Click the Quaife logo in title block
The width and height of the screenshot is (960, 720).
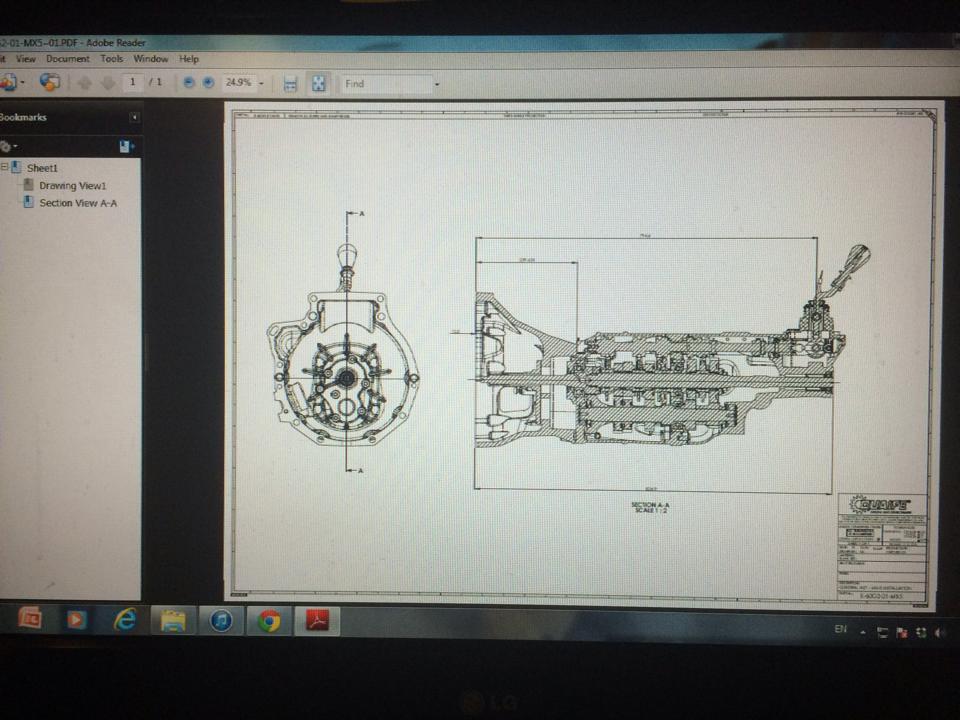coord(880,505)
